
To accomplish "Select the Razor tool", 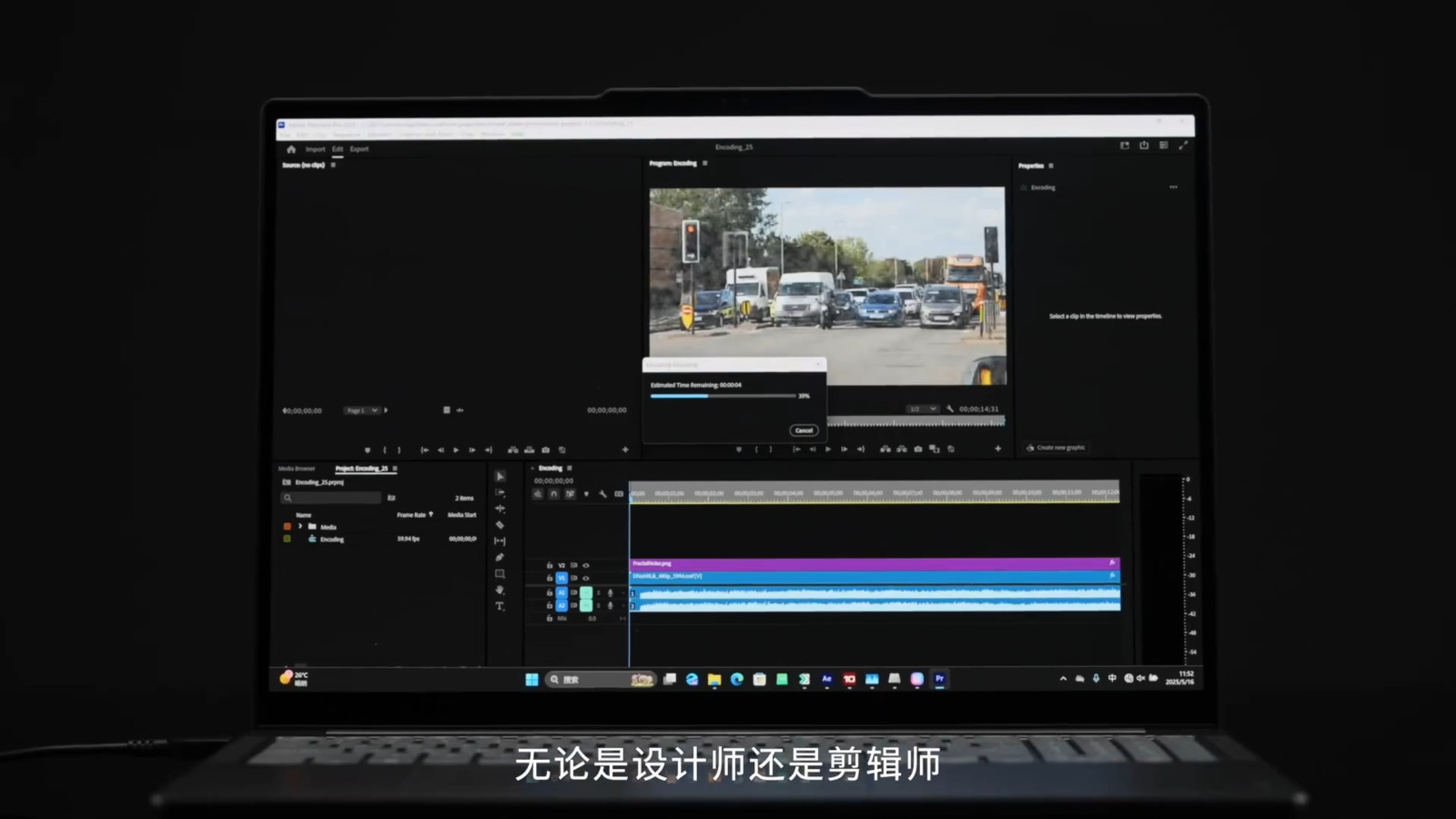I will [x=500, y=525].
